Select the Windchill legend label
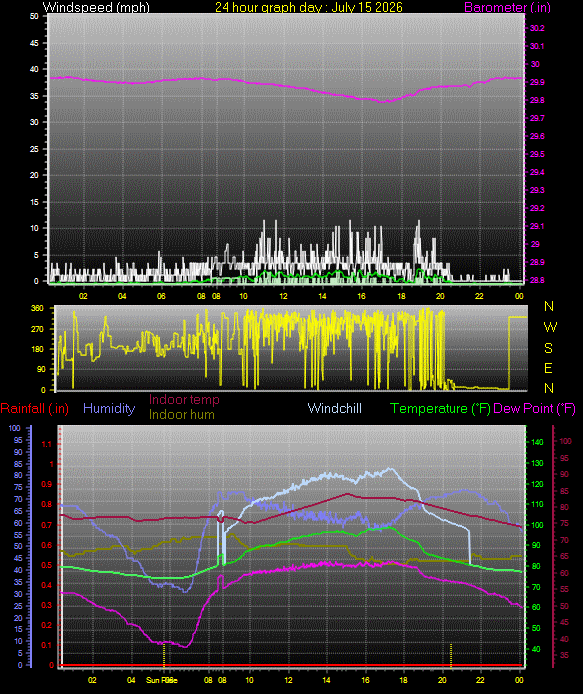The image size is (583, 694). pyautogui.click(x=335, y=408)
